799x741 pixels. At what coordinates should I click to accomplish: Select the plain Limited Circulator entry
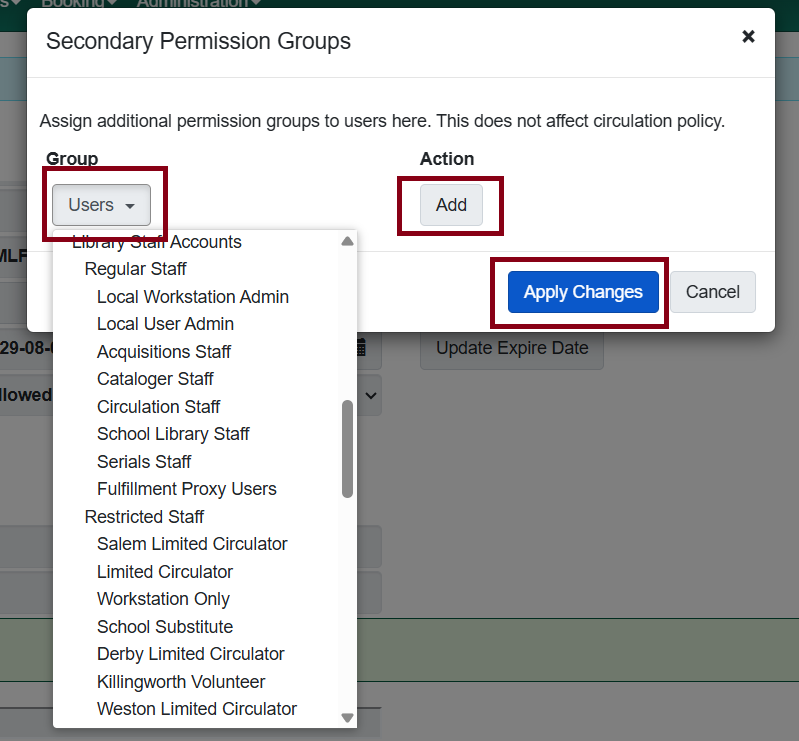165,572
